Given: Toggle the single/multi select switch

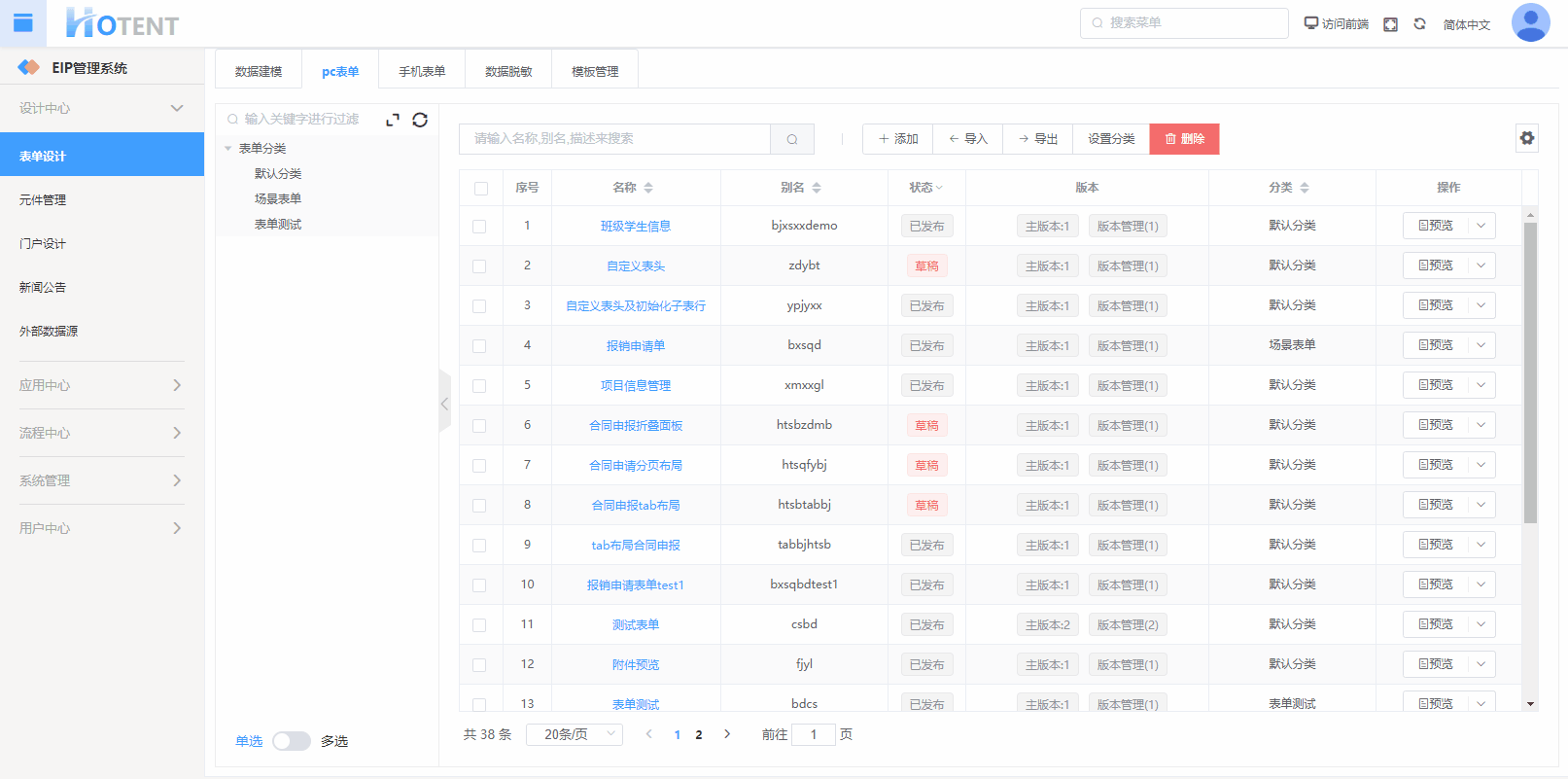Looking at the screenshot, I should click(x=291, y=741).
